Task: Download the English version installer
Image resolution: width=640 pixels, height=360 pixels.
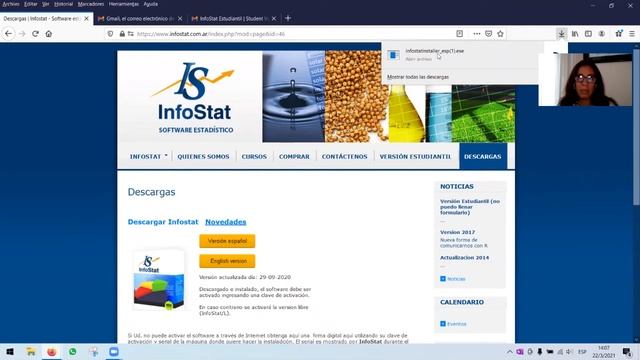Action: [227, 261]
